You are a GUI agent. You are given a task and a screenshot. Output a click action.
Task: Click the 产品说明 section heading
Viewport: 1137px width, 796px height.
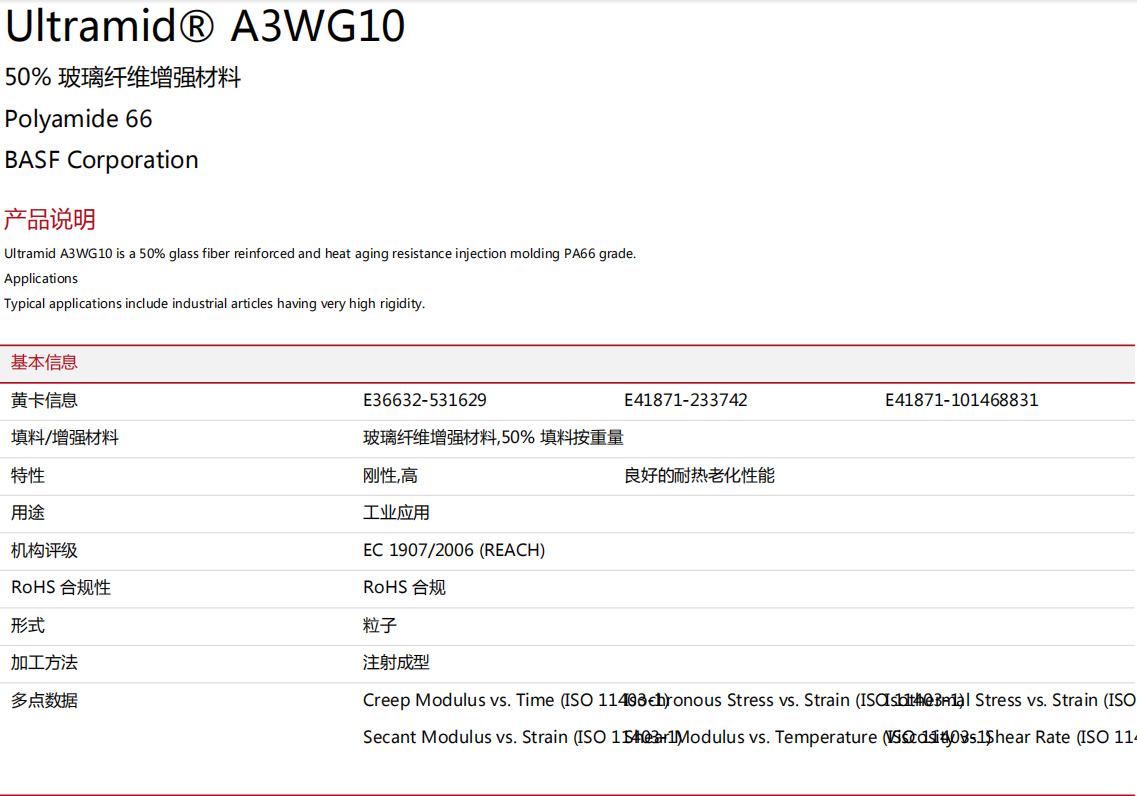(x=50, y=219)
